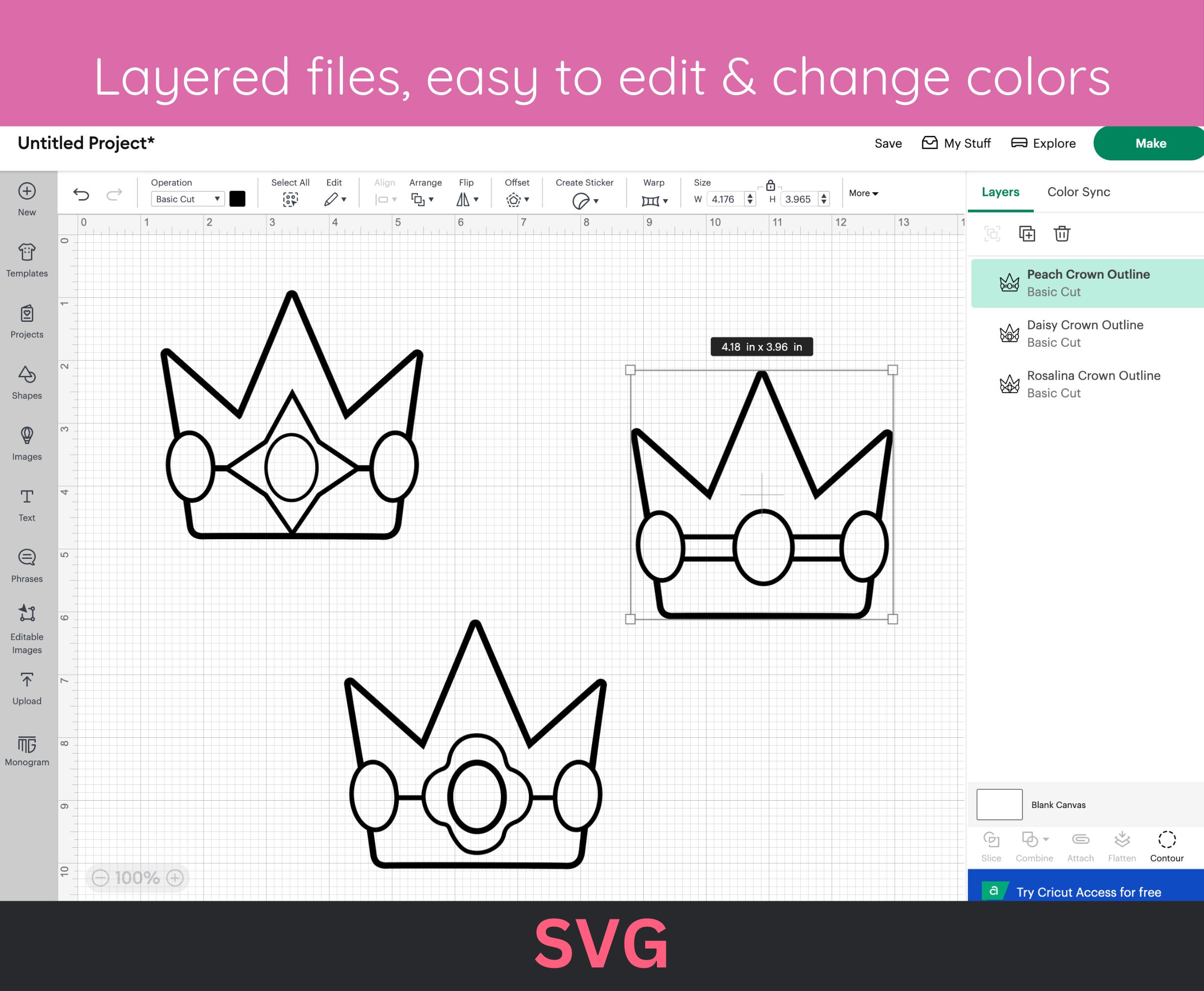Zoom in with the plus button
1204x991 pixels.
175,877
